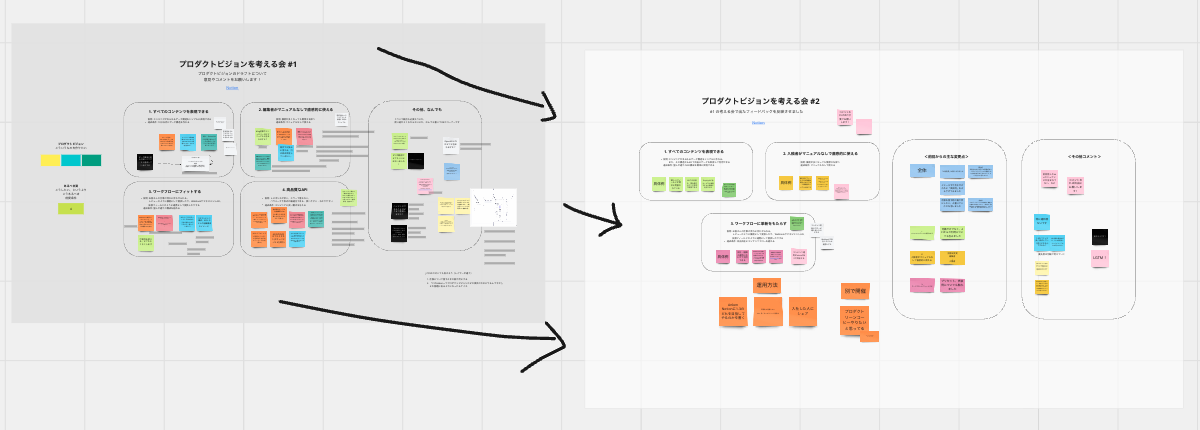Image resolution: width=1200 pixels, height=430 pixels.
Task: Select the blue 全体 sticky note
Action: pos(922,171)
